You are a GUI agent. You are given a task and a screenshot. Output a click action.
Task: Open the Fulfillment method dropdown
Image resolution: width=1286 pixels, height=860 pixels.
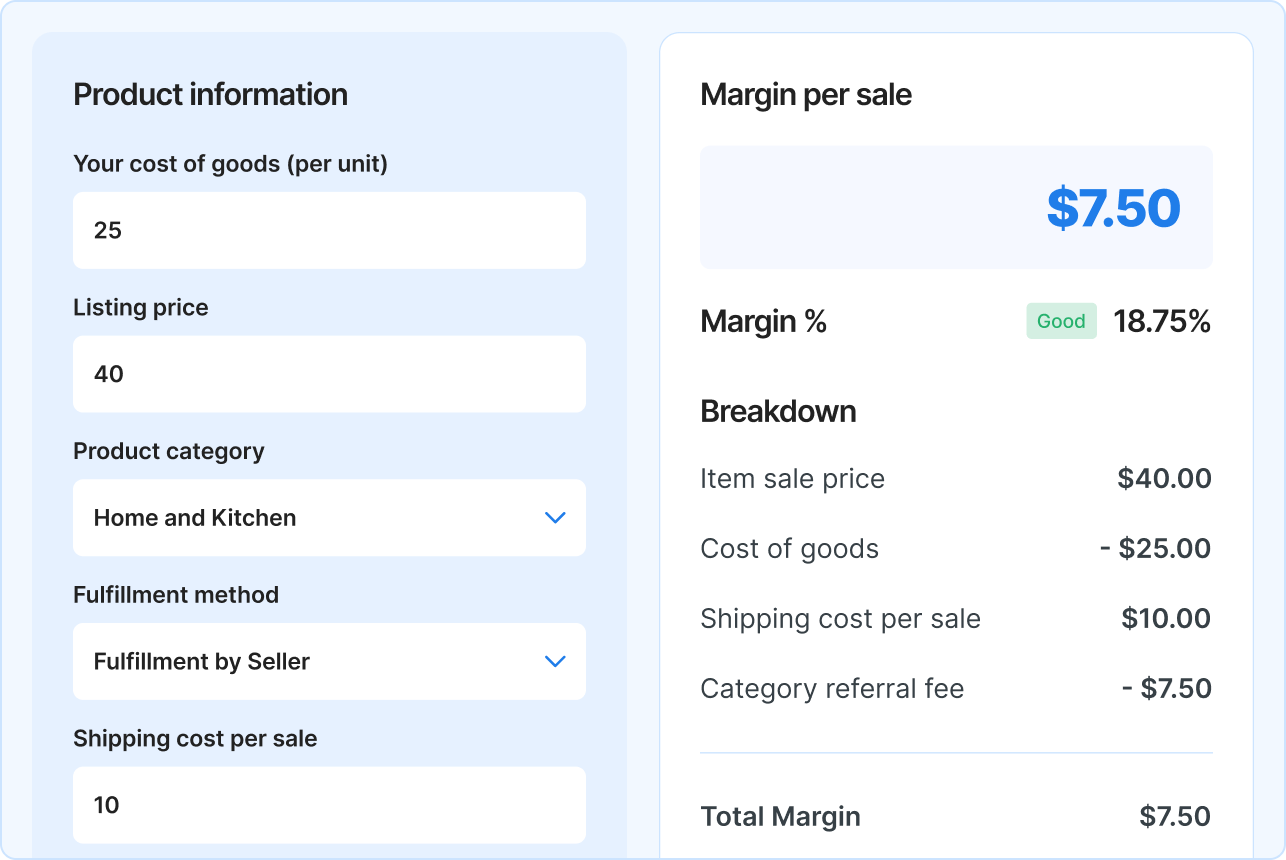click(329, 661)
